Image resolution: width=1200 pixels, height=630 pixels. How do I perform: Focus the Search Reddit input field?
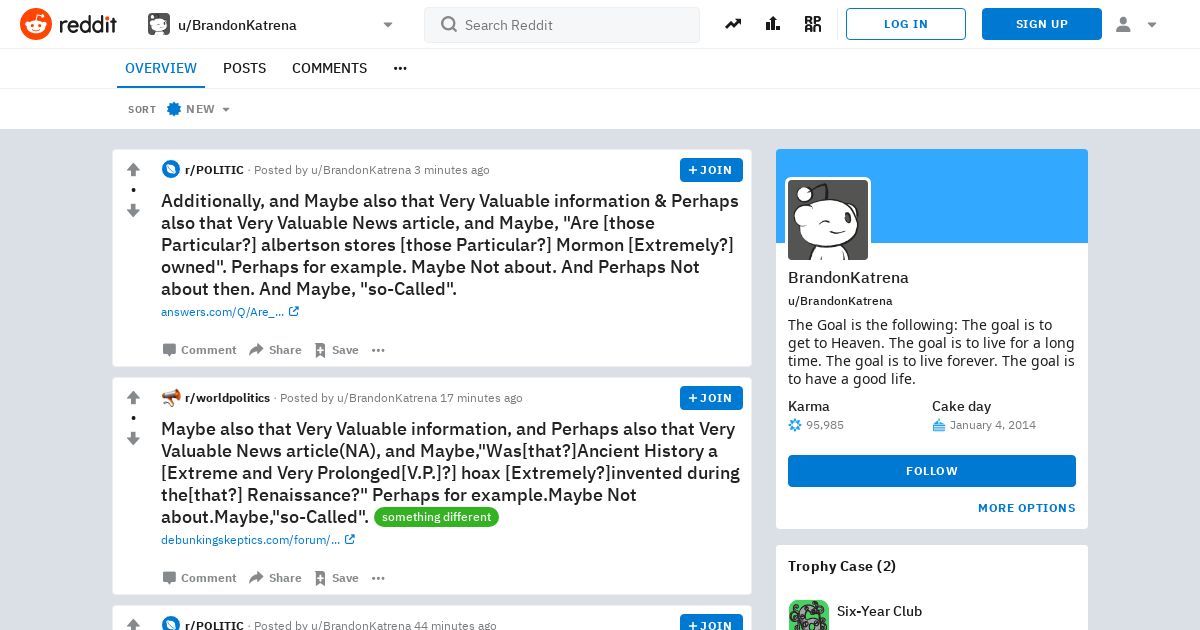tap(562, 25)
